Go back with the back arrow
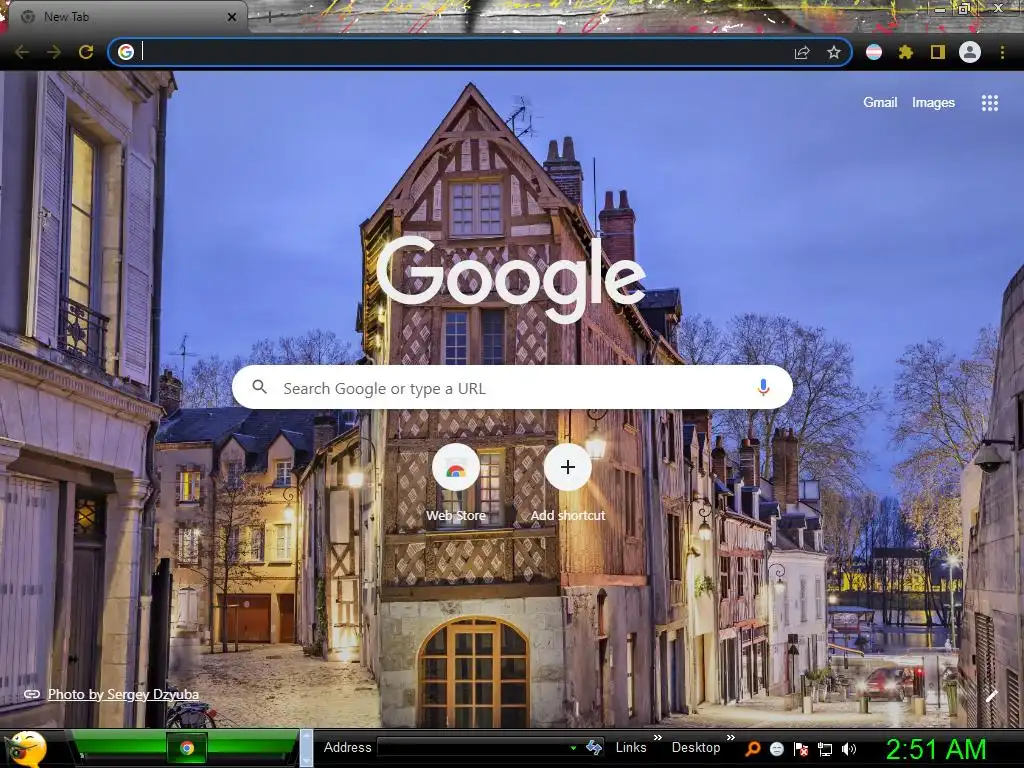The image size is (1024, 768). coord(22,52)
